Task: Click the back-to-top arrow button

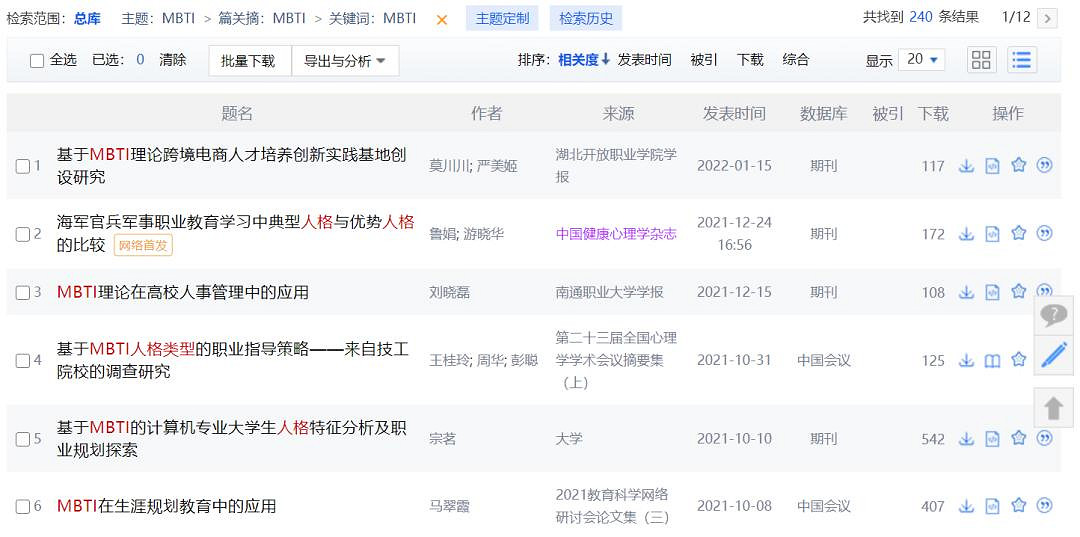Action: [x=1054, y=408]
